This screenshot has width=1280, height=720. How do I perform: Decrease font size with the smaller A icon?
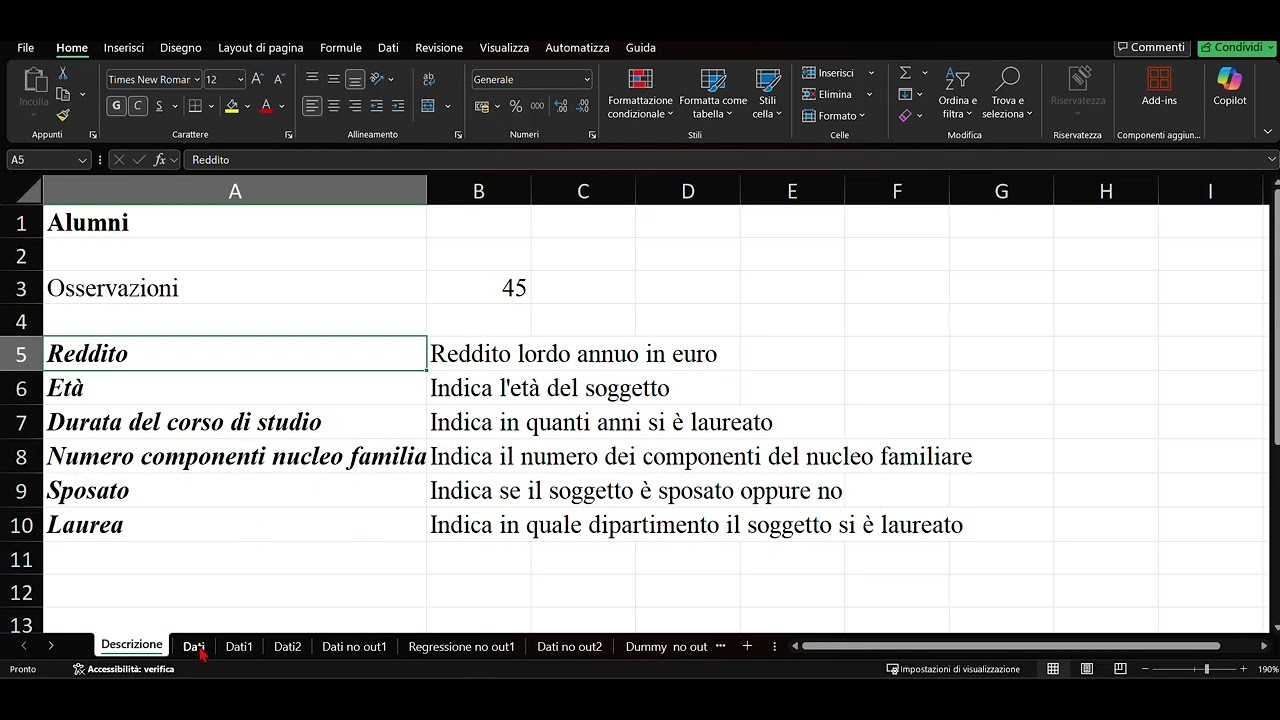(x=279, y=79)
